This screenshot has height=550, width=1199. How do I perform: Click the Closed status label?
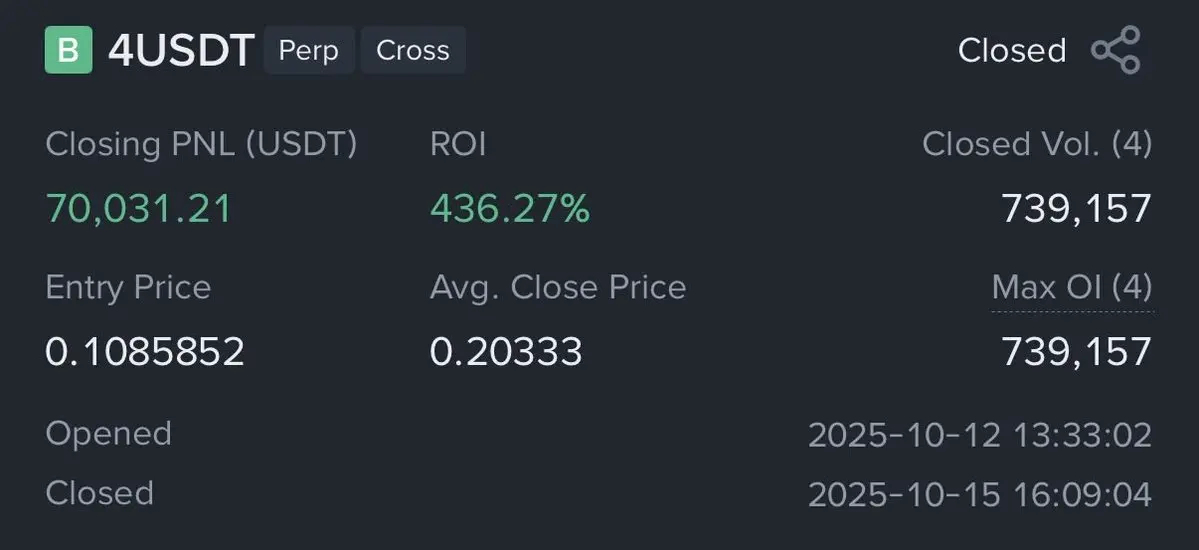pyautogui.click(x=1011, y=50)
